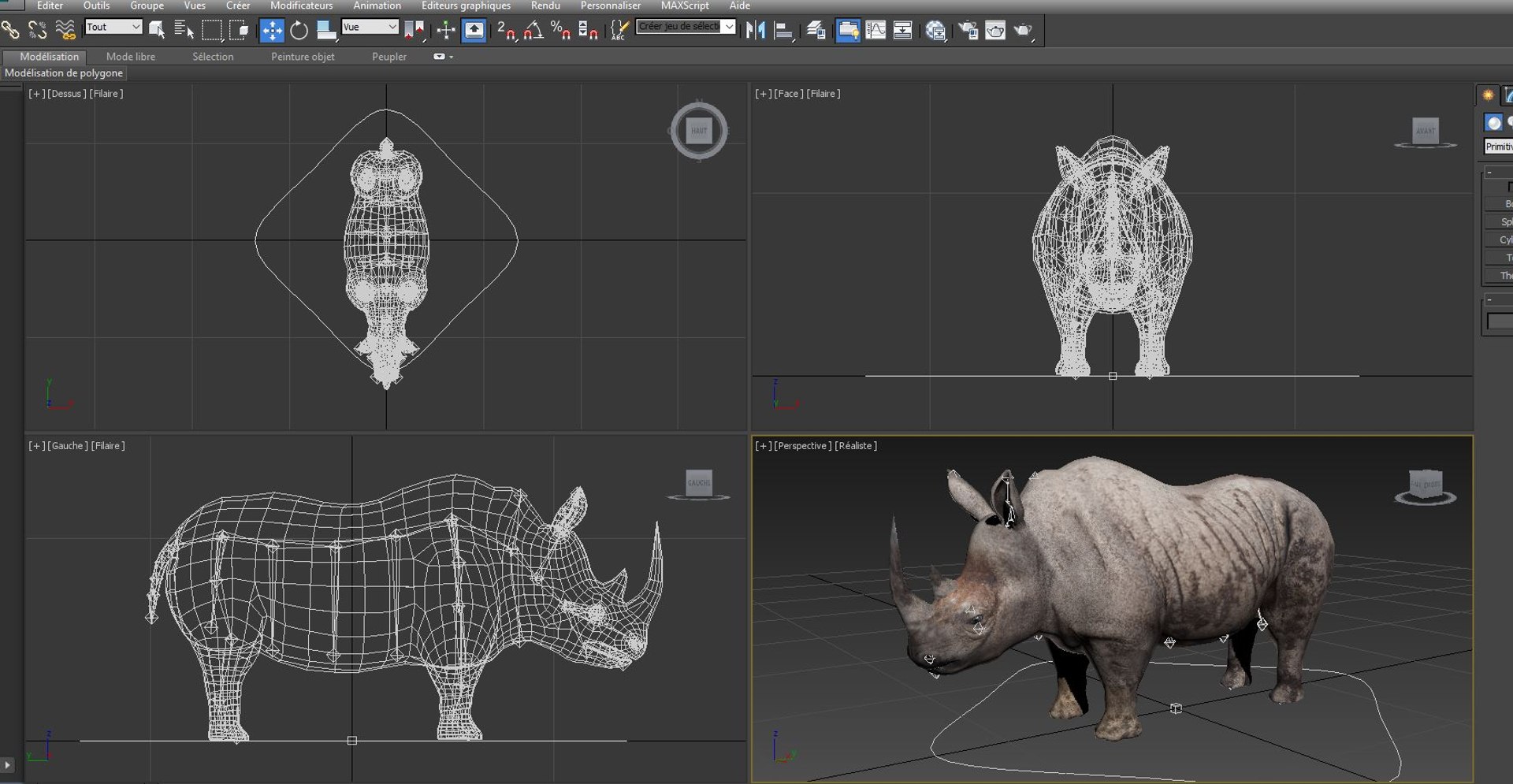The height and width of the screenshot is (784, 1513).
Task: Open Render Setup teapot icon
Action: (968, 30)
